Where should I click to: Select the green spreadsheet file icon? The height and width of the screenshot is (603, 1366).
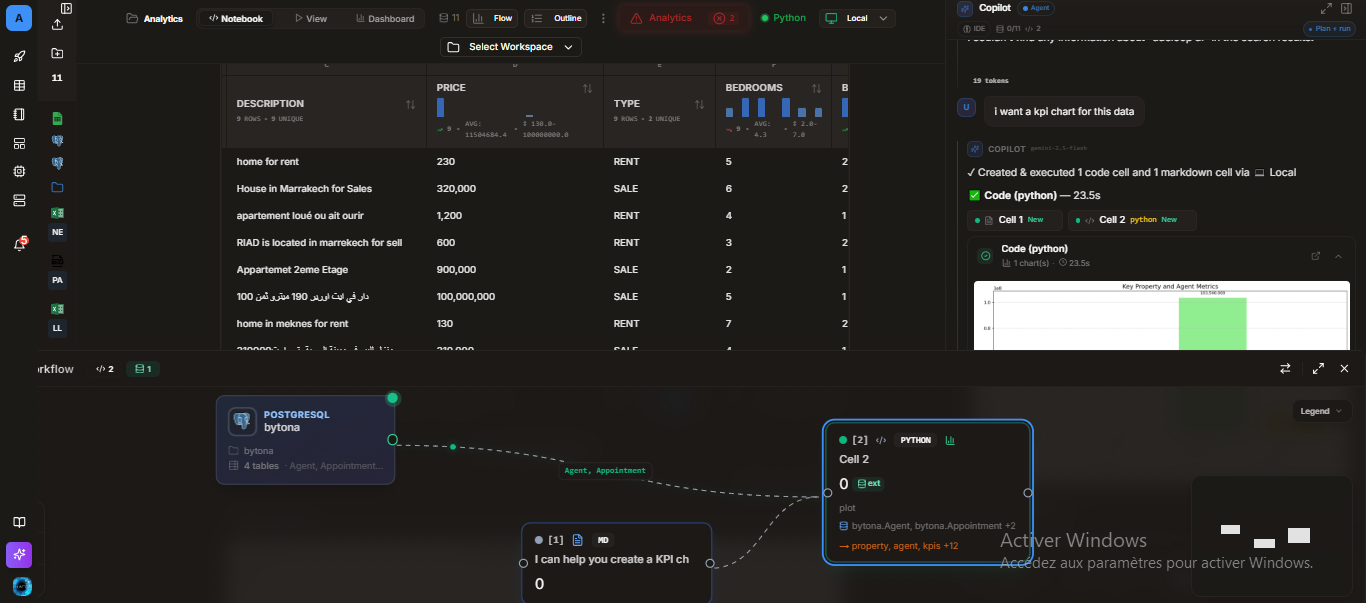[57, 118]
